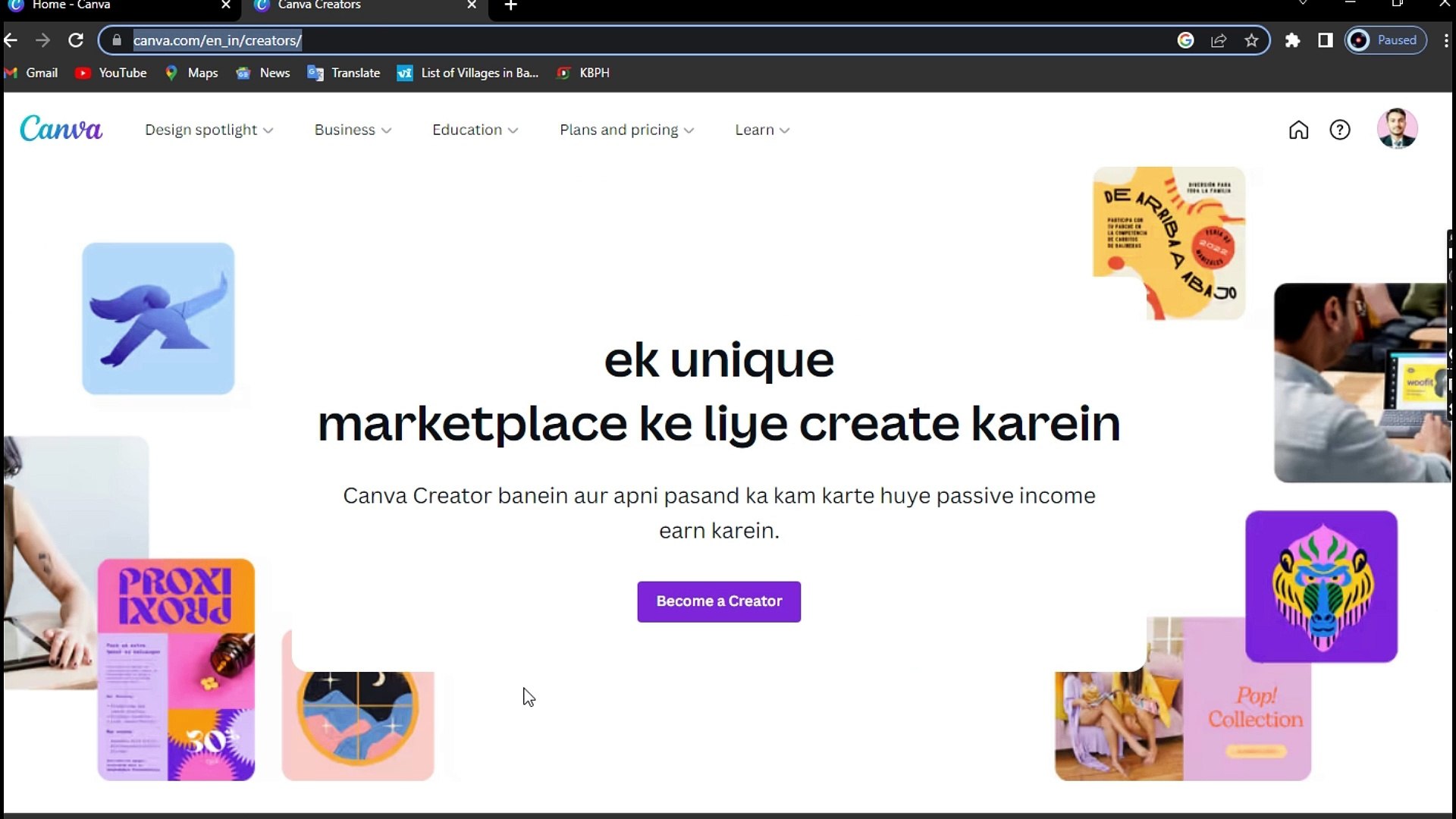1456x819 pixels.
Task: Click the Become a Creator button
Action: (719, 601)
